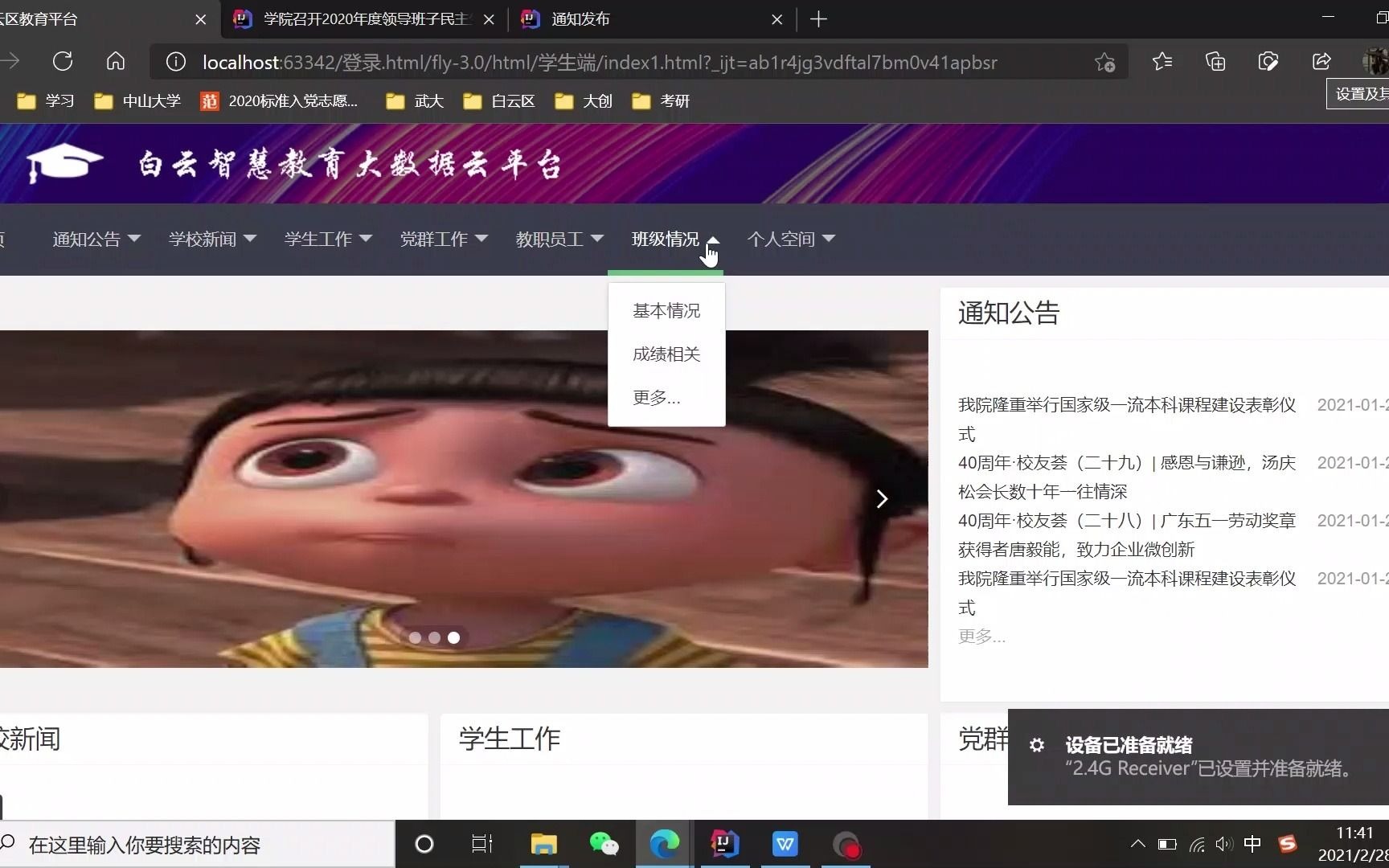Open Microsoft Edge taskbar icon

[x=664, y=844]
